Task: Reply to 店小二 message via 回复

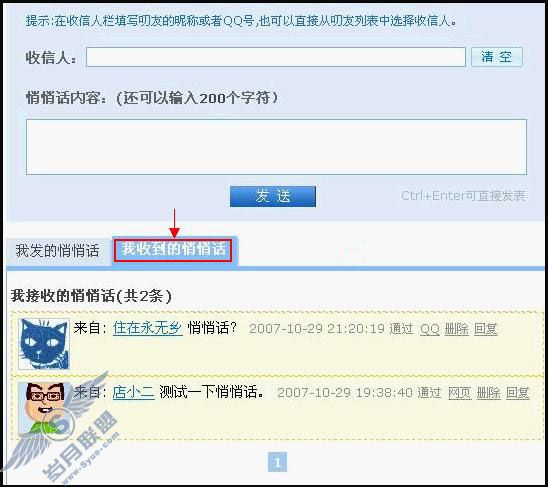Action: [x=518, y=393]
